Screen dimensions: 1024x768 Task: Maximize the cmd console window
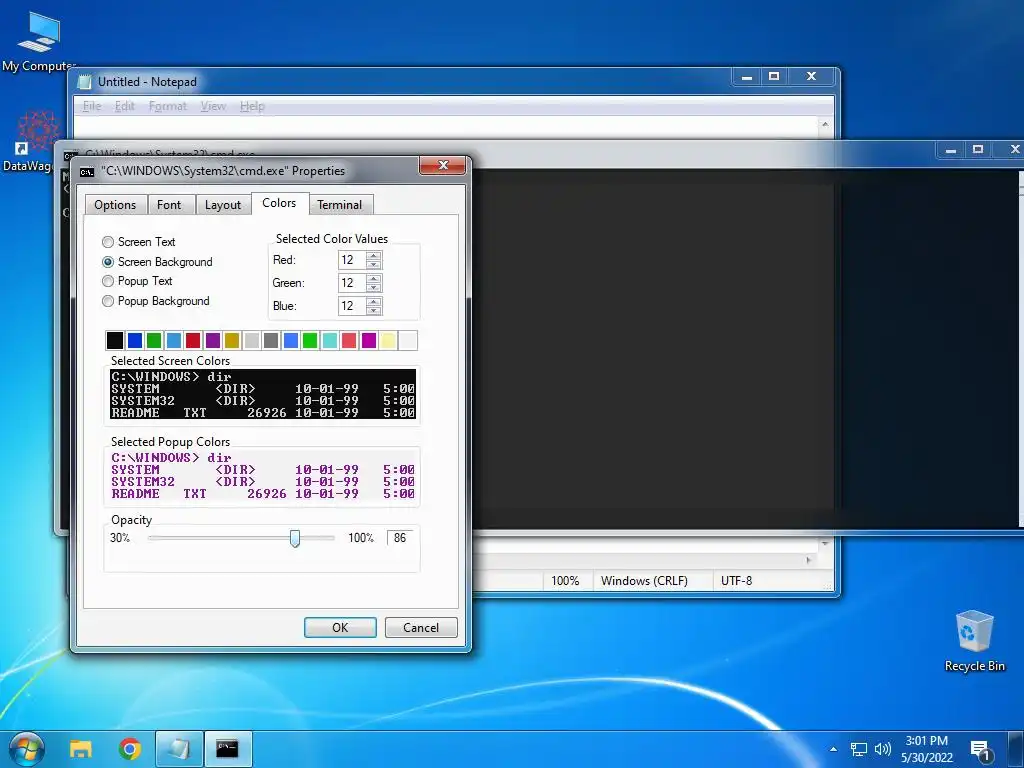point(978,150)
